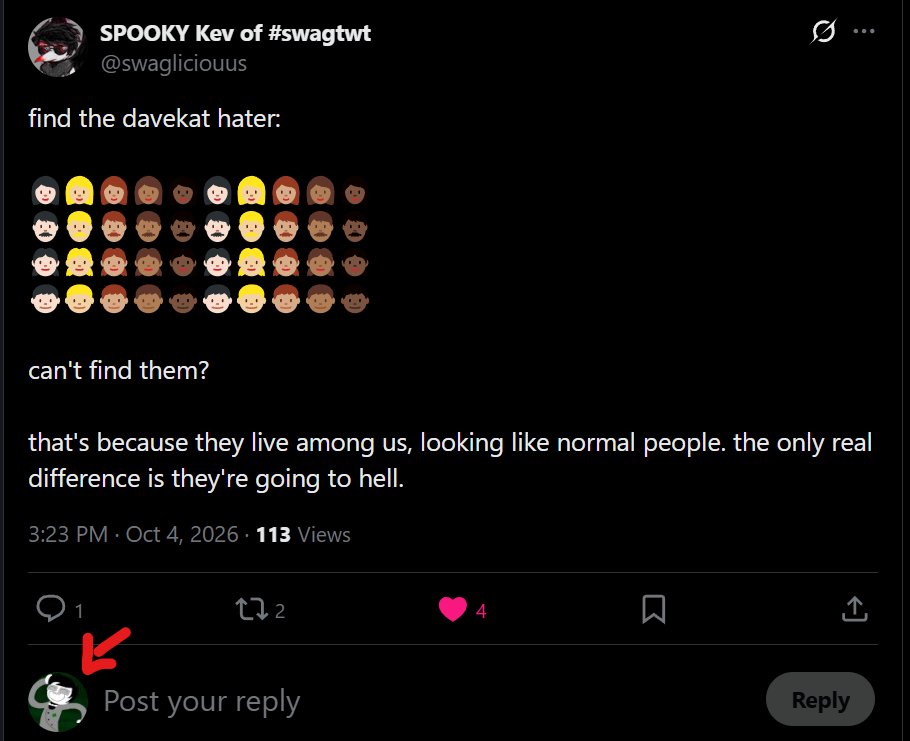Open the 3:23 PM Oct 4, 2026 timestamp
The height and width of the screenshot is (741, 910).
tap(133, 534)
